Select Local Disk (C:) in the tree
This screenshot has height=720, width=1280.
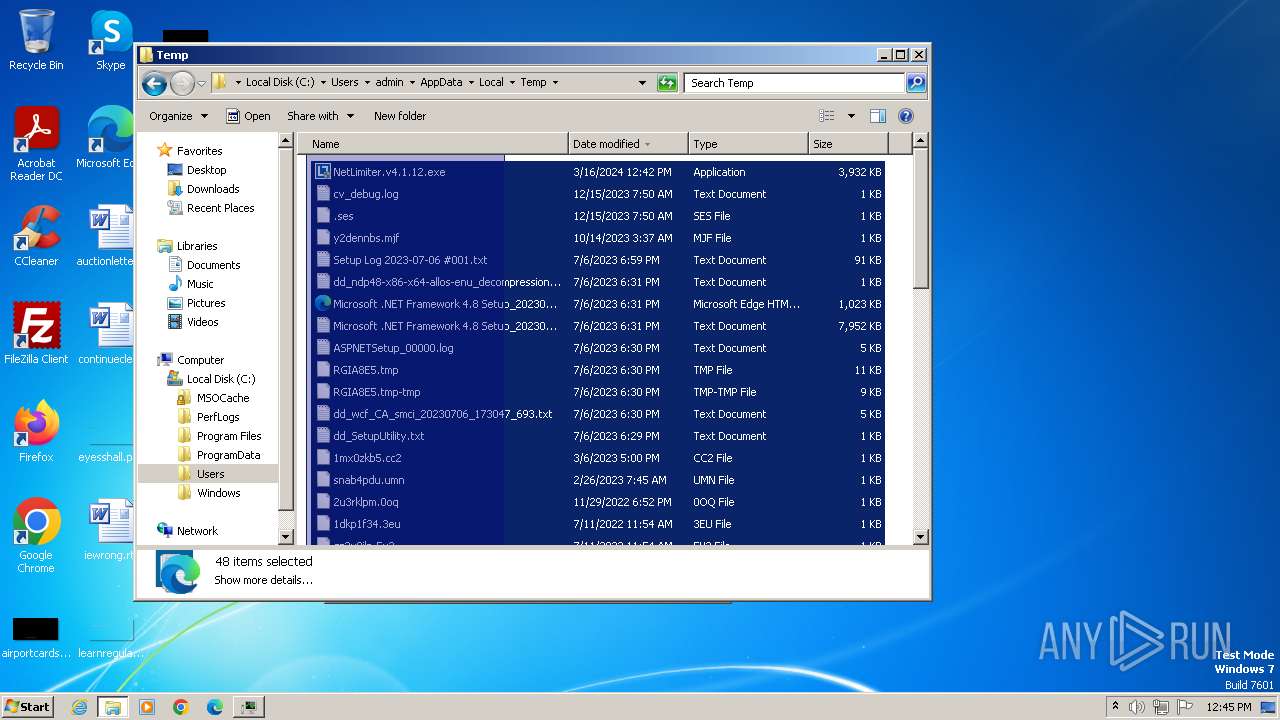221,379
